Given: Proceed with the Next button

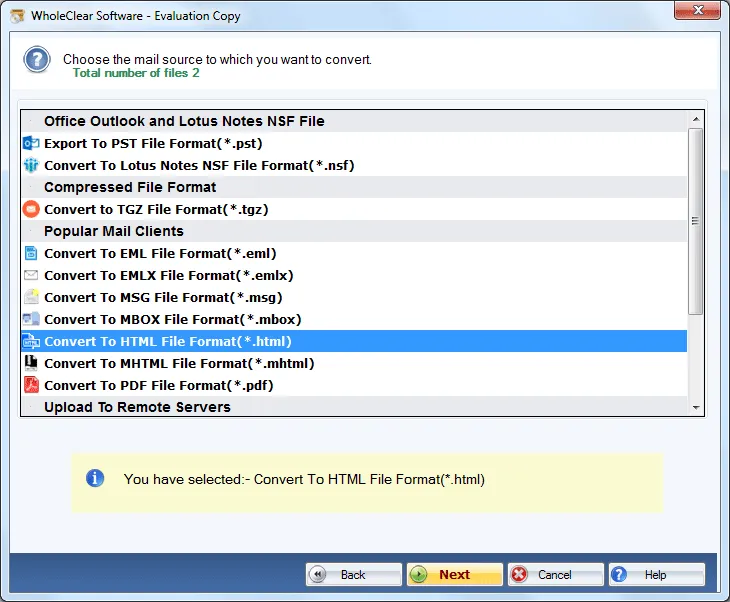Looking at the screenshot, I should coord(454,575).
